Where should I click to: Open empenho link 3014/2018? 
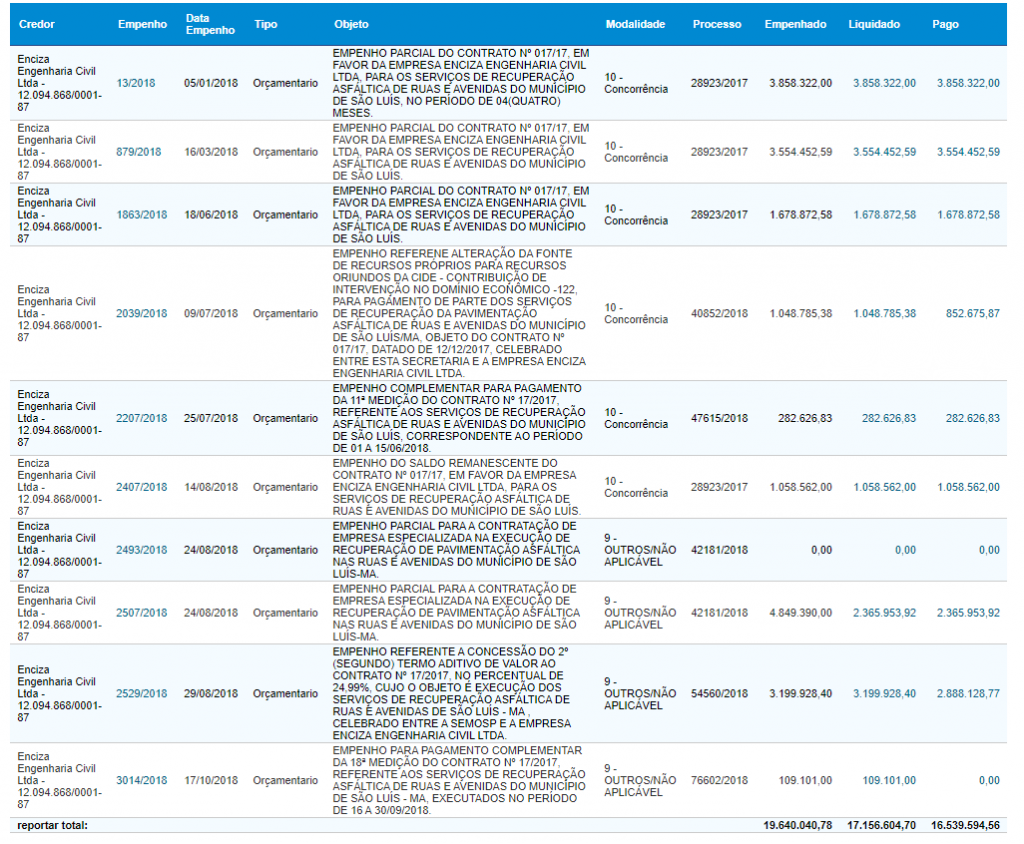141,780
